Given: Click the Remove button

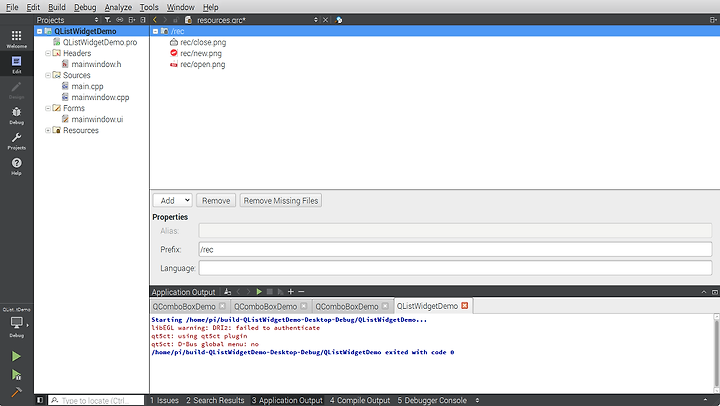Looking at the screenshot, I should (x=216, y=200).
